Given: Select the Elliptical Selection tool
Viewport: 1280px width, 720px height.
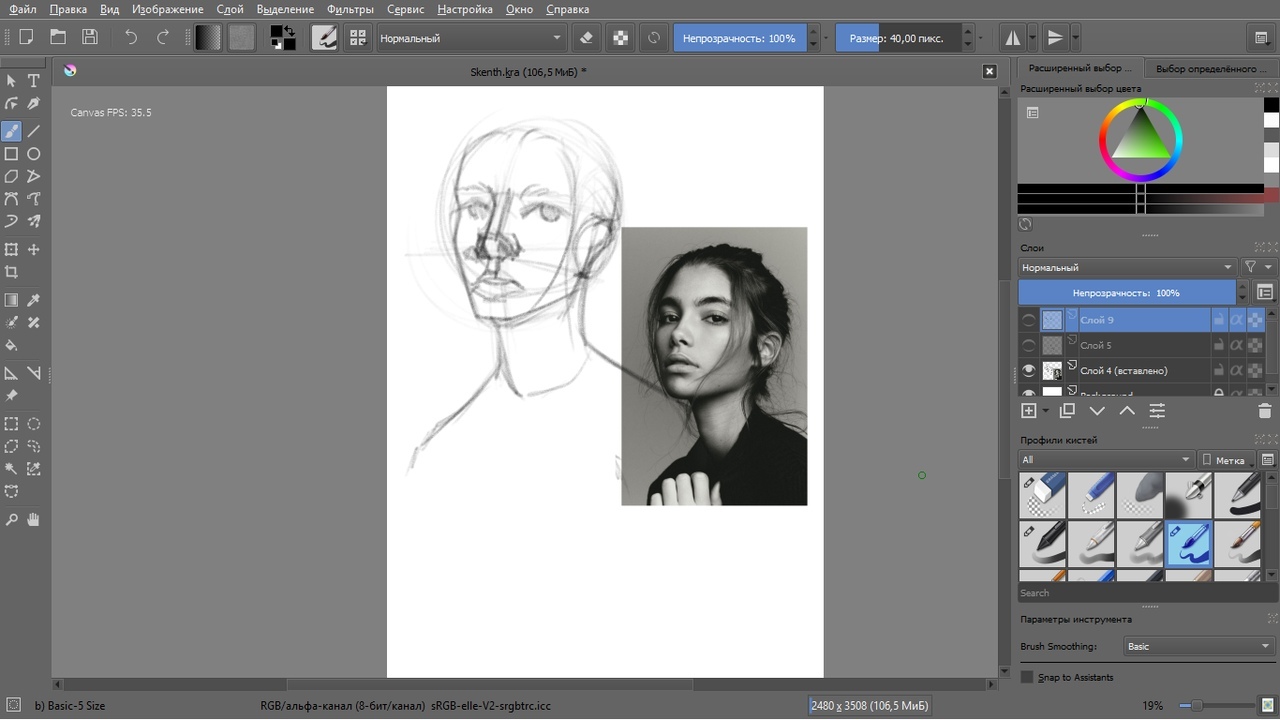Looking at the screenshot, I should click(34, 424).
